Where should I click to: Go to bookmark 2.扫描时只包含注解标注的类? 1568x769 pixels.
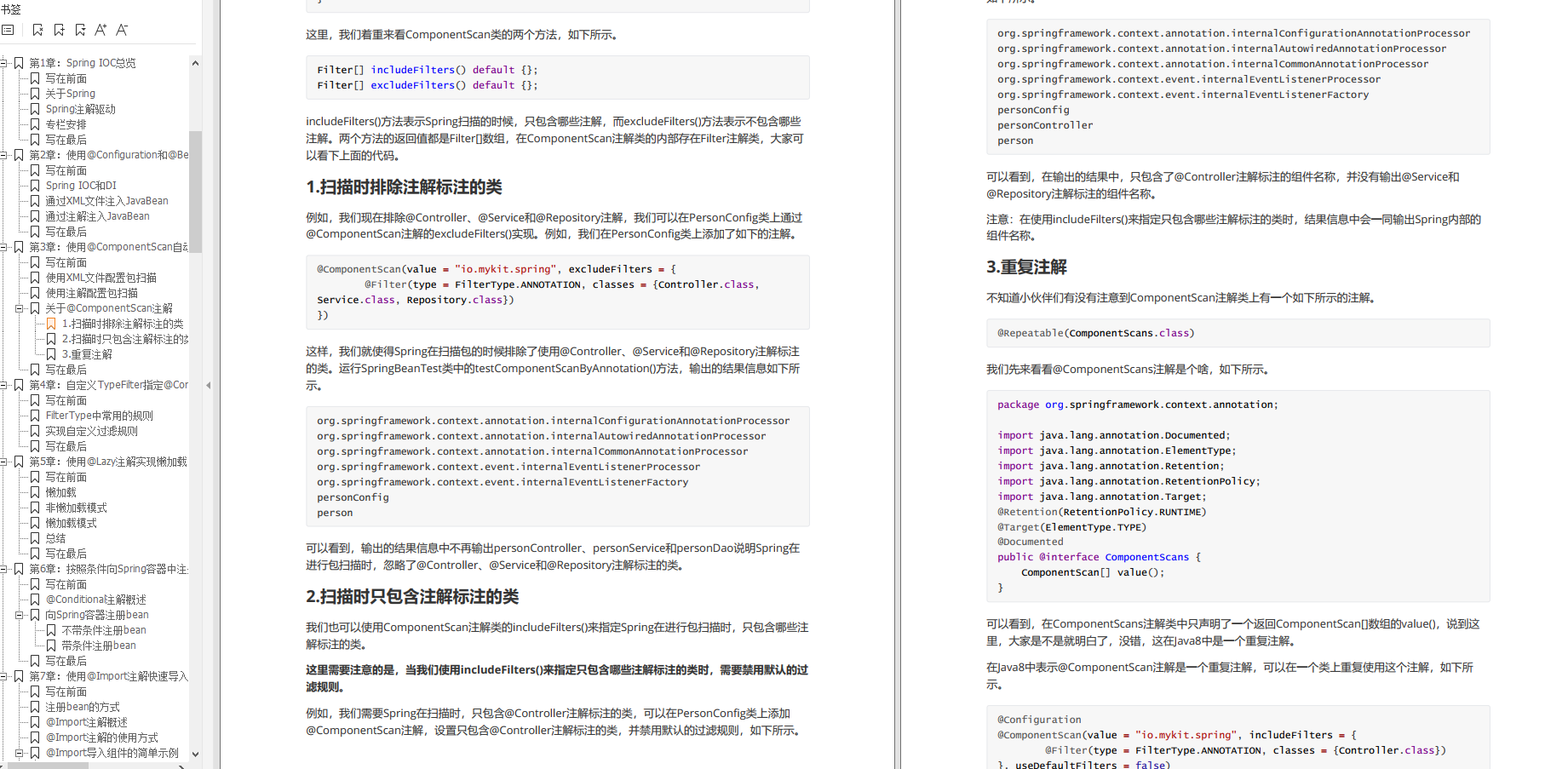coord(124,339)
